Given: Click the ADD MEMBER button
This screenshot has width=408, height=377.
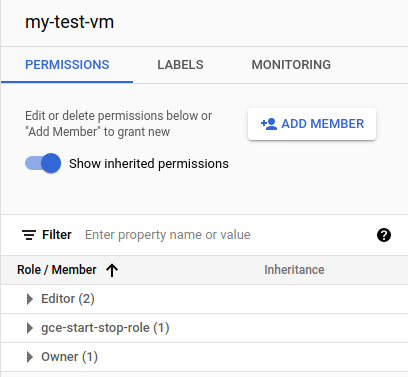Looking at the screenshot, I should point(312,124).
